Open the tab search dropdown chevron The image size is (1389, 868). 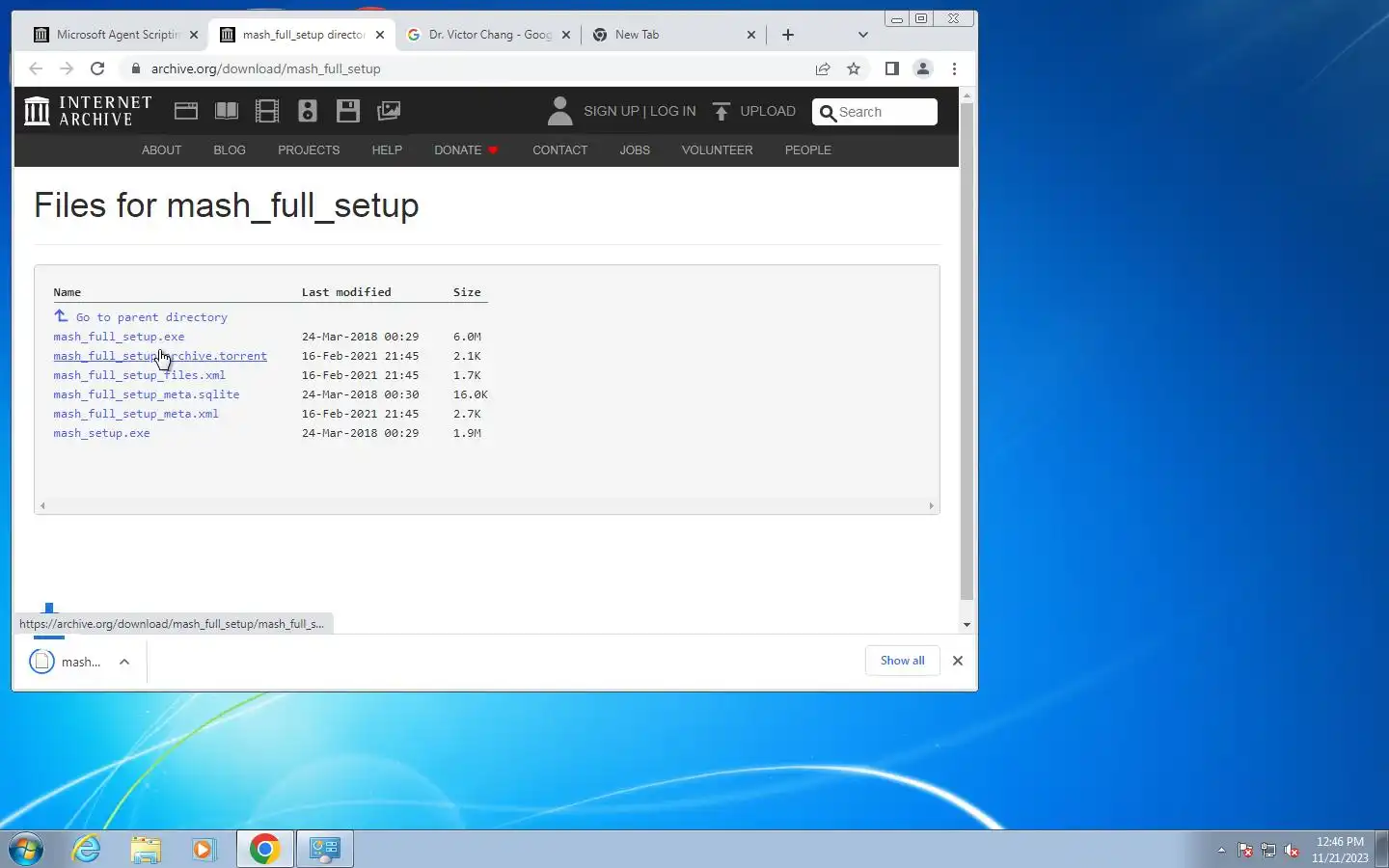click(863, 35)
